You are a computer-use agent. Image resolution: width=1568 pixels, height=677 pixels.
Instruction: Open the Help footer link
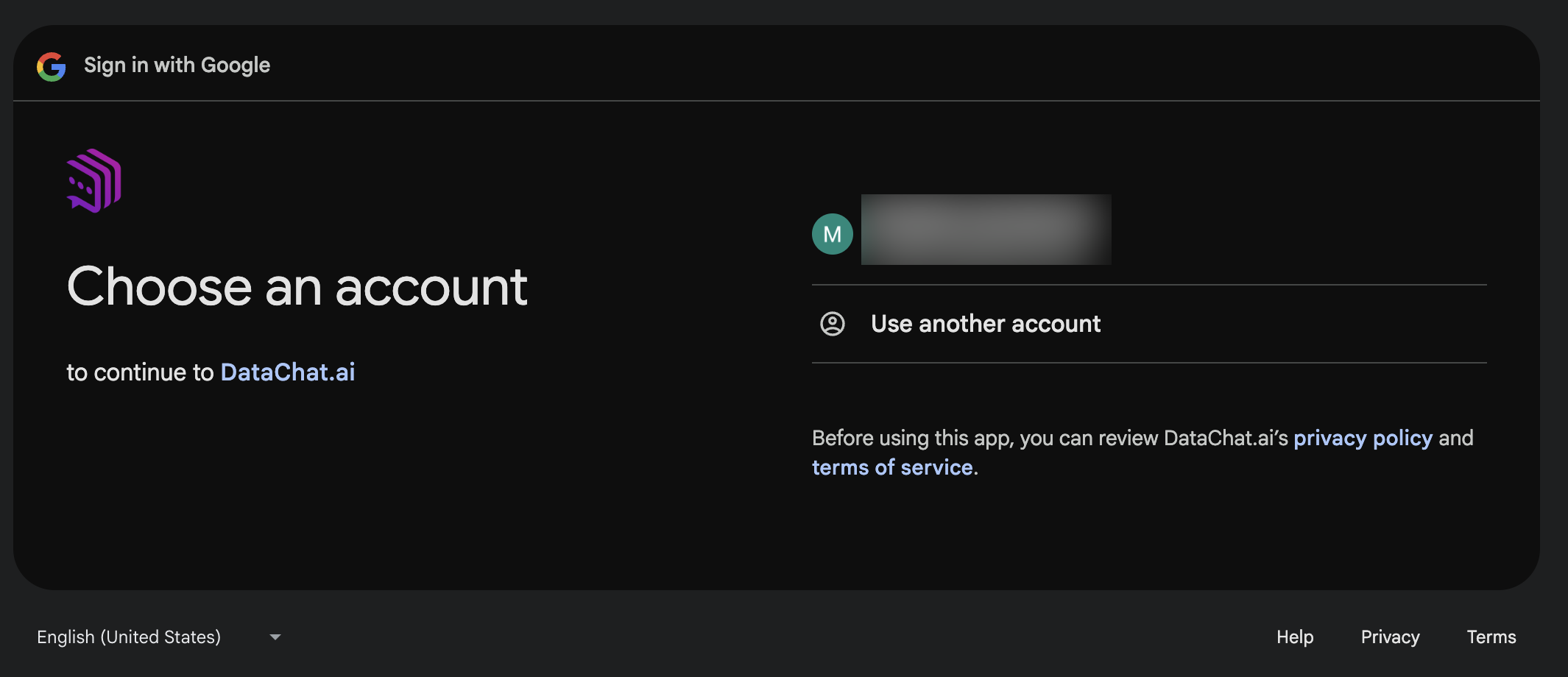(1295, 637)
